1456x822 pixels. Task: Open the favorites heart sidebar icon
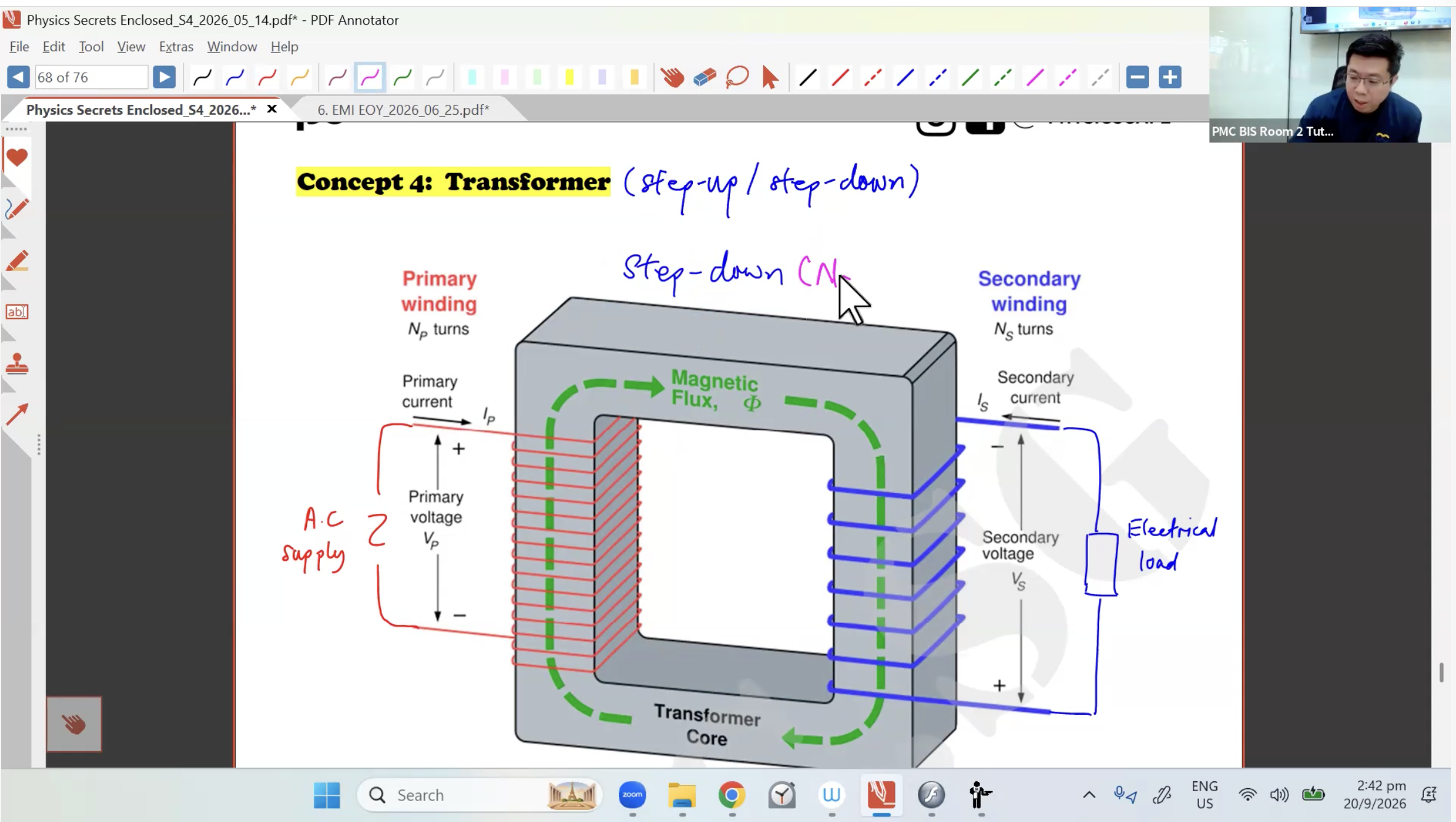pyautogui.click(x=17, y=157)
